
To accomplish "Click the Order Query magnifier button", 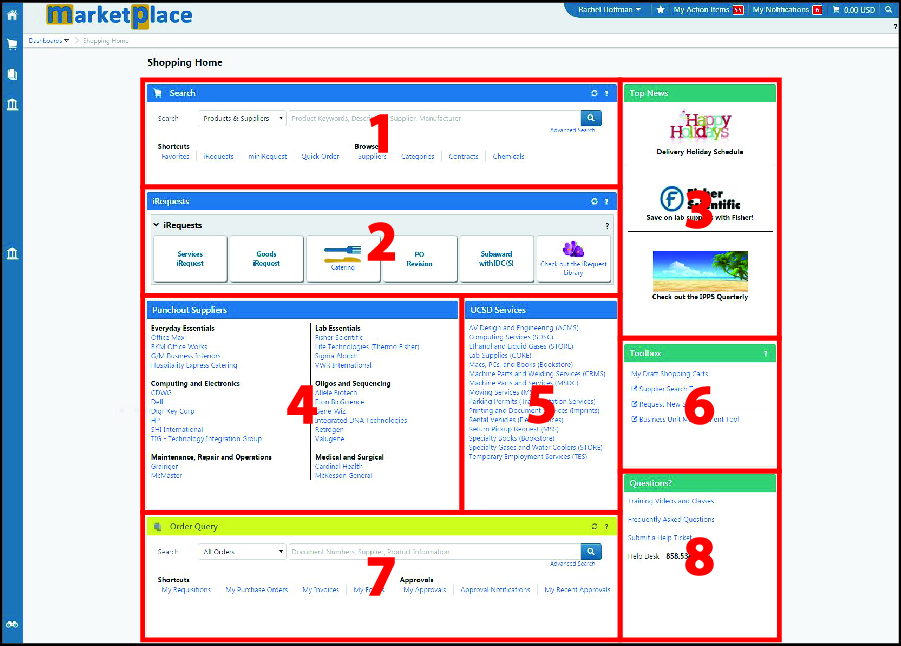I will pos(591,551).
